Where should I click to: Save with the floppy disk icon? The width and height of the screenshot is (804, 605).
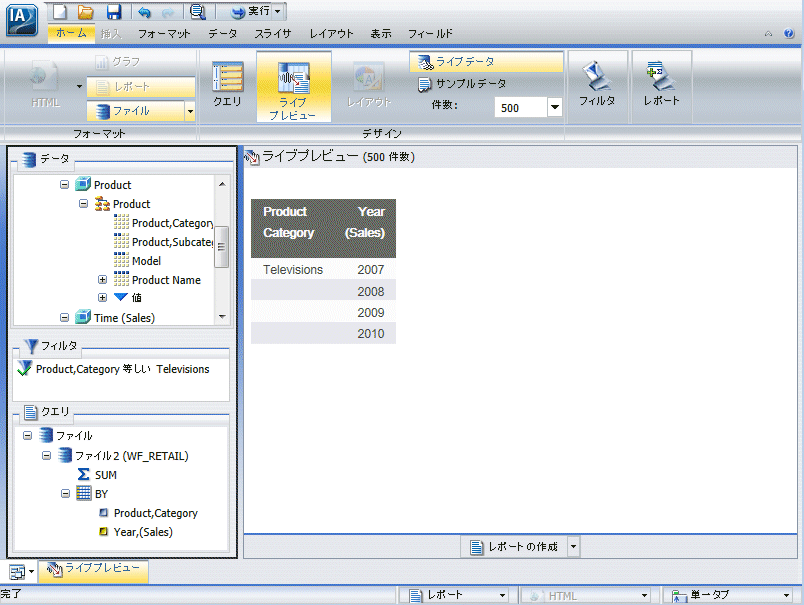coord(113,11)
